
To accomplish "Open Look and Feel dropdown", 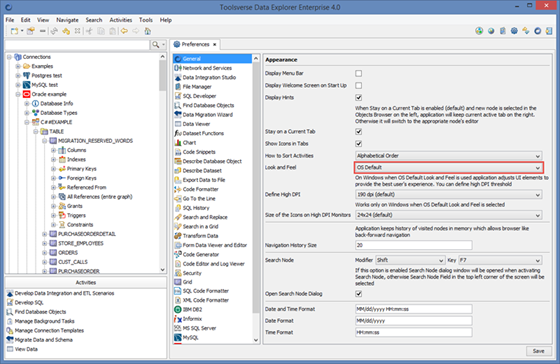I will click(449, 168).
